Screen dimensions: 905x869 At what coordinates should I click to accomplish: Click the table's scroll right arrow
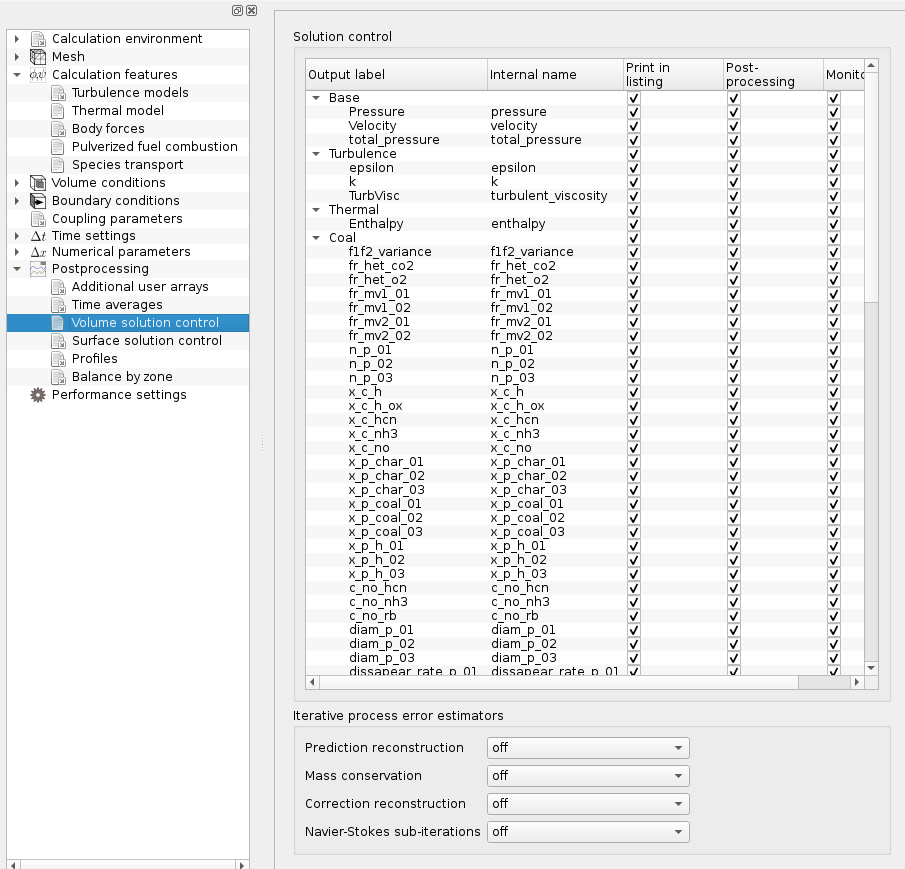pyautogui.click(x=857, y=682)
